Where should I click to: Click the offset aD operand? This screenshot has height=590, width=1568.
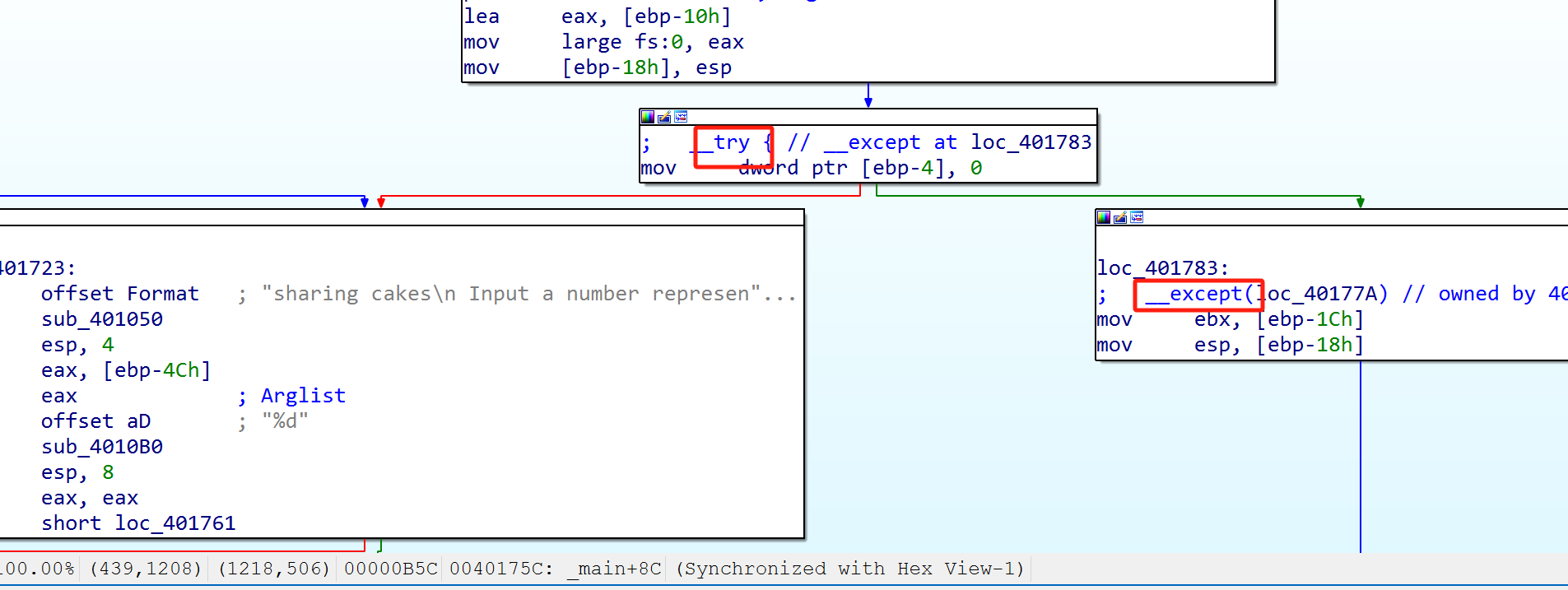pos(96,421)
